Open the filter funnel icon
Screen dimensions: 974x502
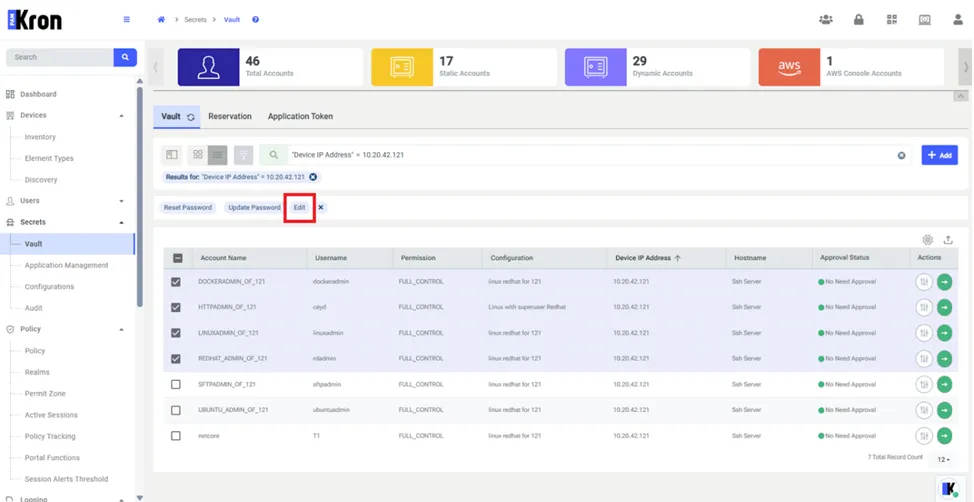pyautogui.click(x=244, y=155)
